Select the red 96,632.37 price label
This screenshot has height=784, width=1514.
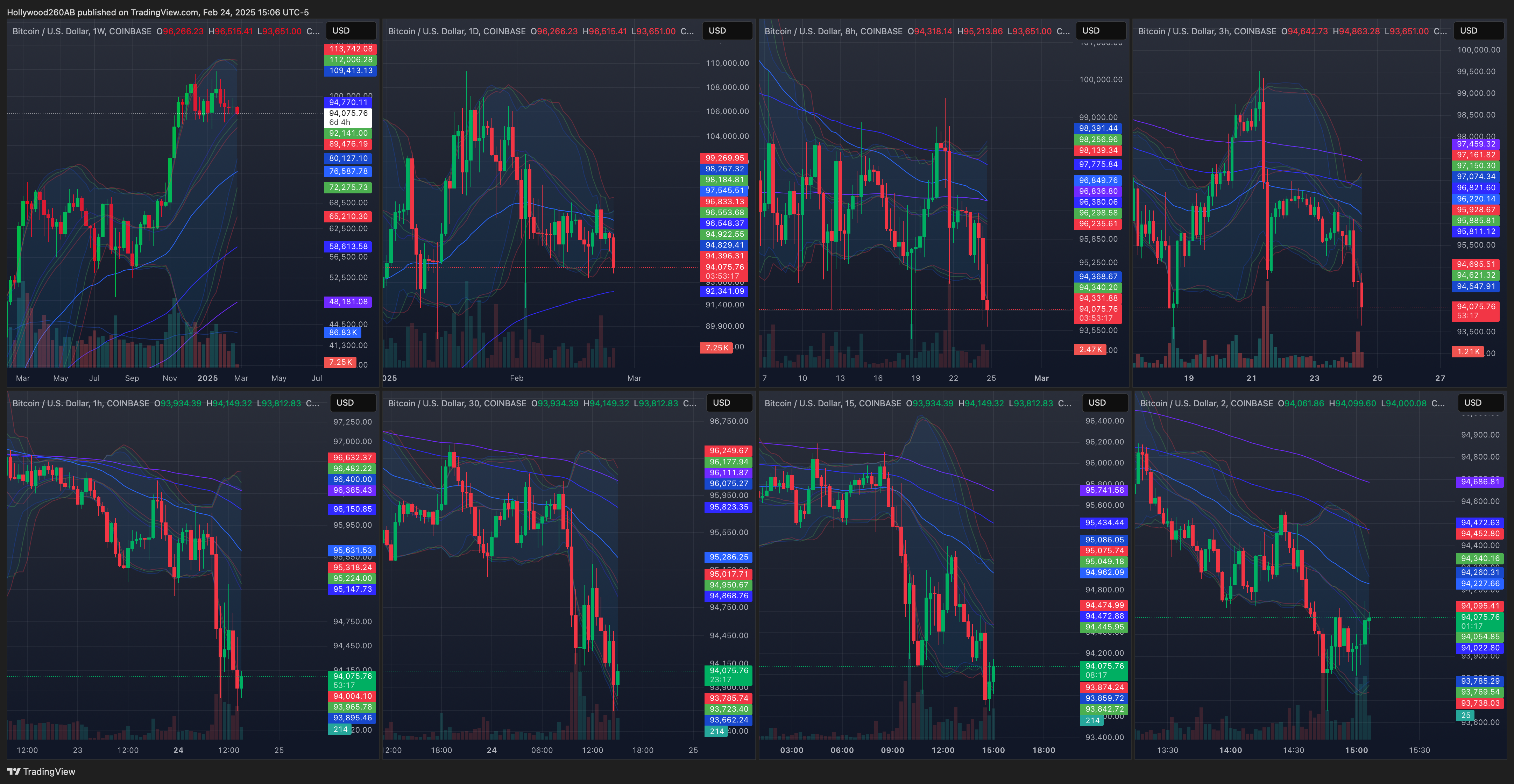tap(352, 457)
